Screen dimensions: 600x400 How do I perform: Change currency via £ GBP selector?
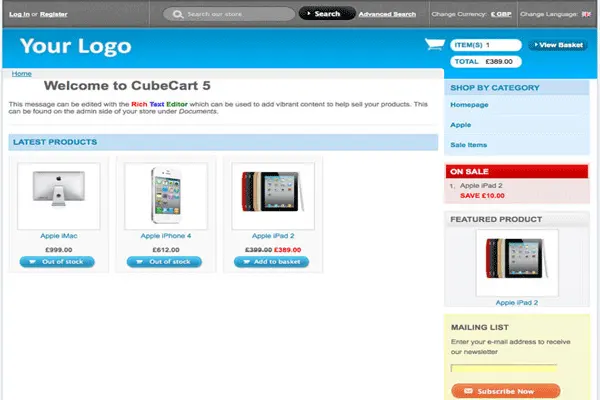[x=501, y=14]
